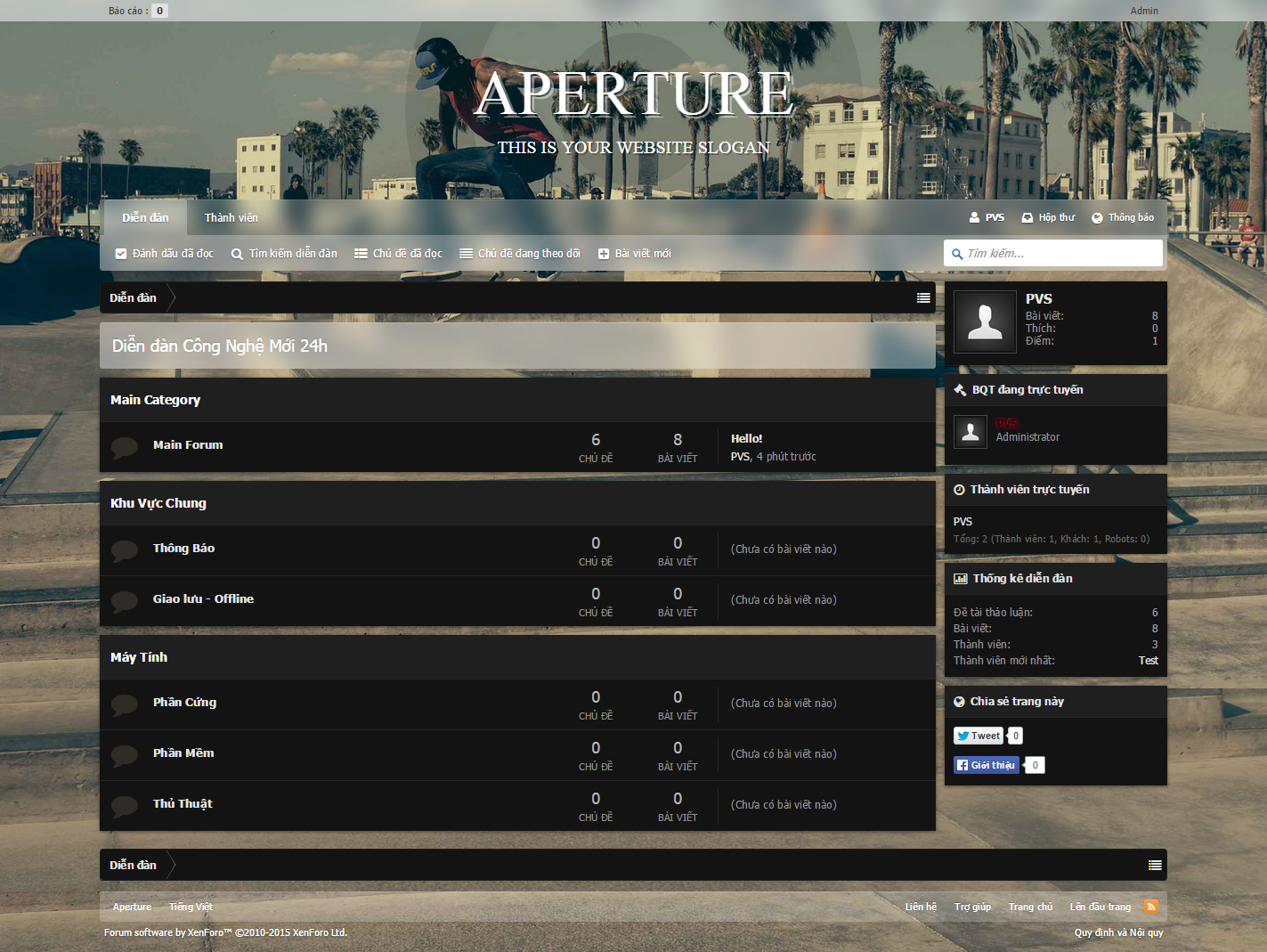The image size is (1267, 952).
Task: Click the Facebook Giới thiệu share button
Action: point(986,765)
